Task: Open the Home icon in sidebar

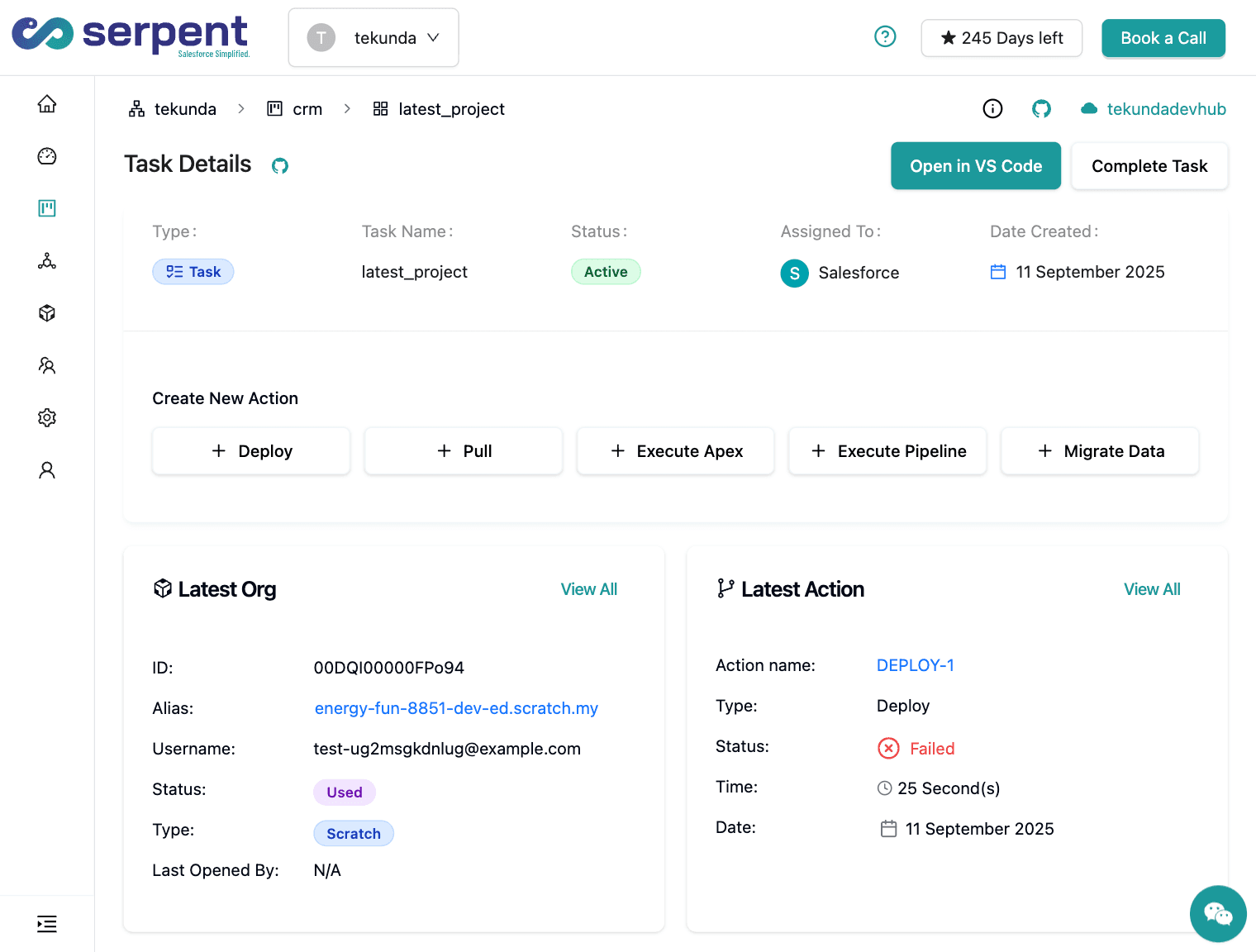Action: [47, 104]
